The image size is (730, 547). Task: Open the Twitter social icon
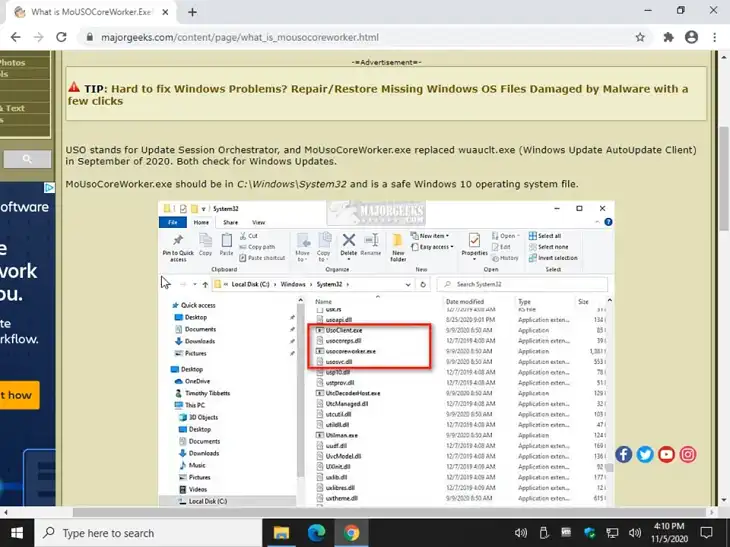point(645,454)
